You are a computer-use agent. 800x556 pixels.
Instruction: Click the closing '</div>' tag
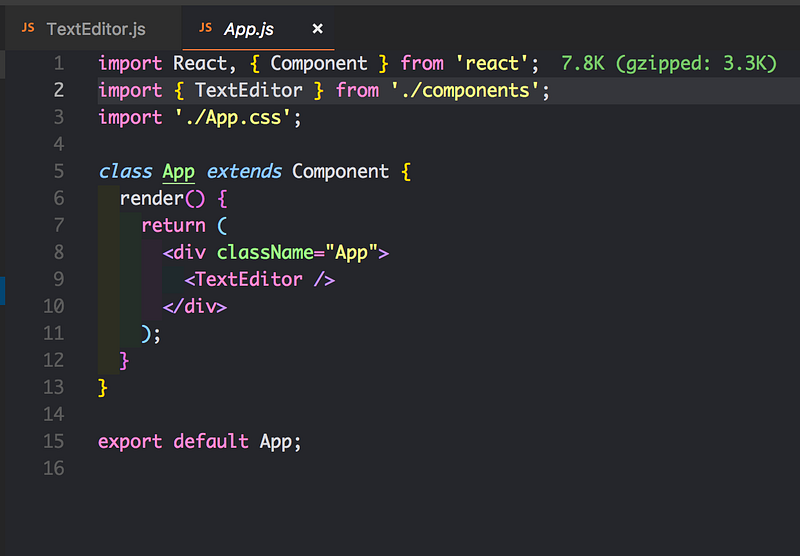pyautogui.click(x=195, y=307)
